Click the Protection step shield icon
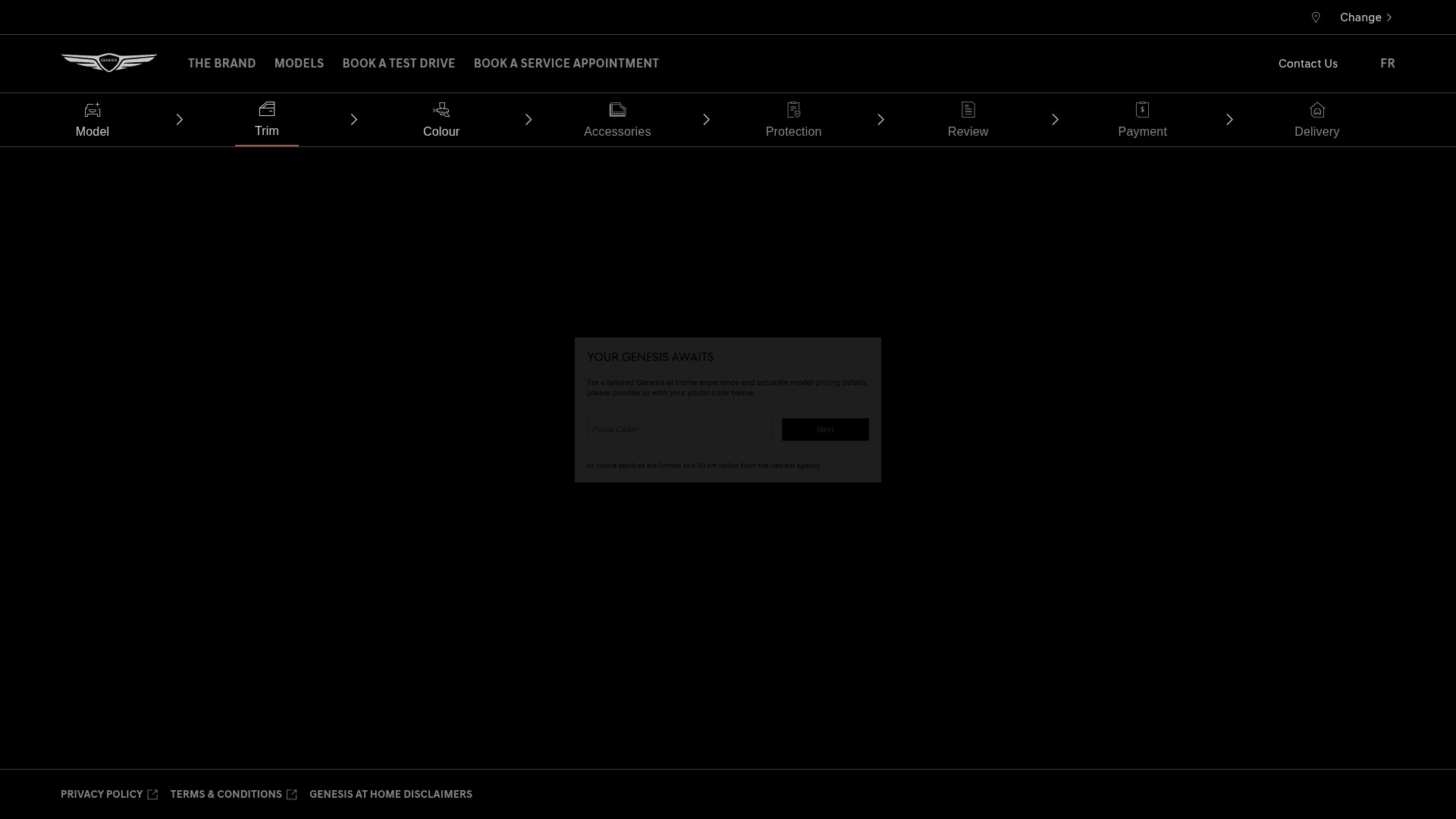The image size is (1456, 819). 794,110
